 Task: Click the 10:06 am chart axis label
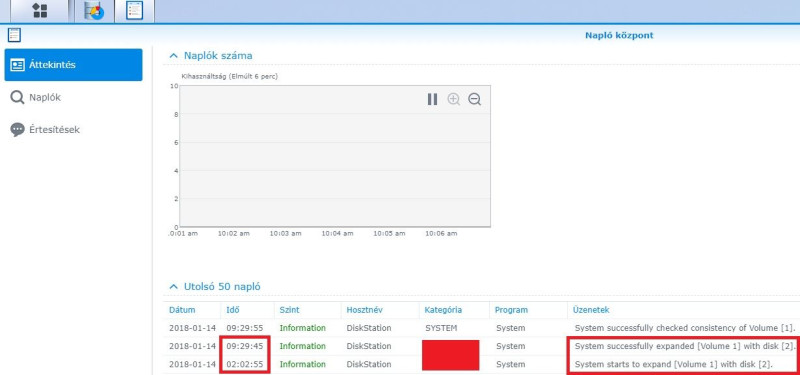click(x=441, y=233)
